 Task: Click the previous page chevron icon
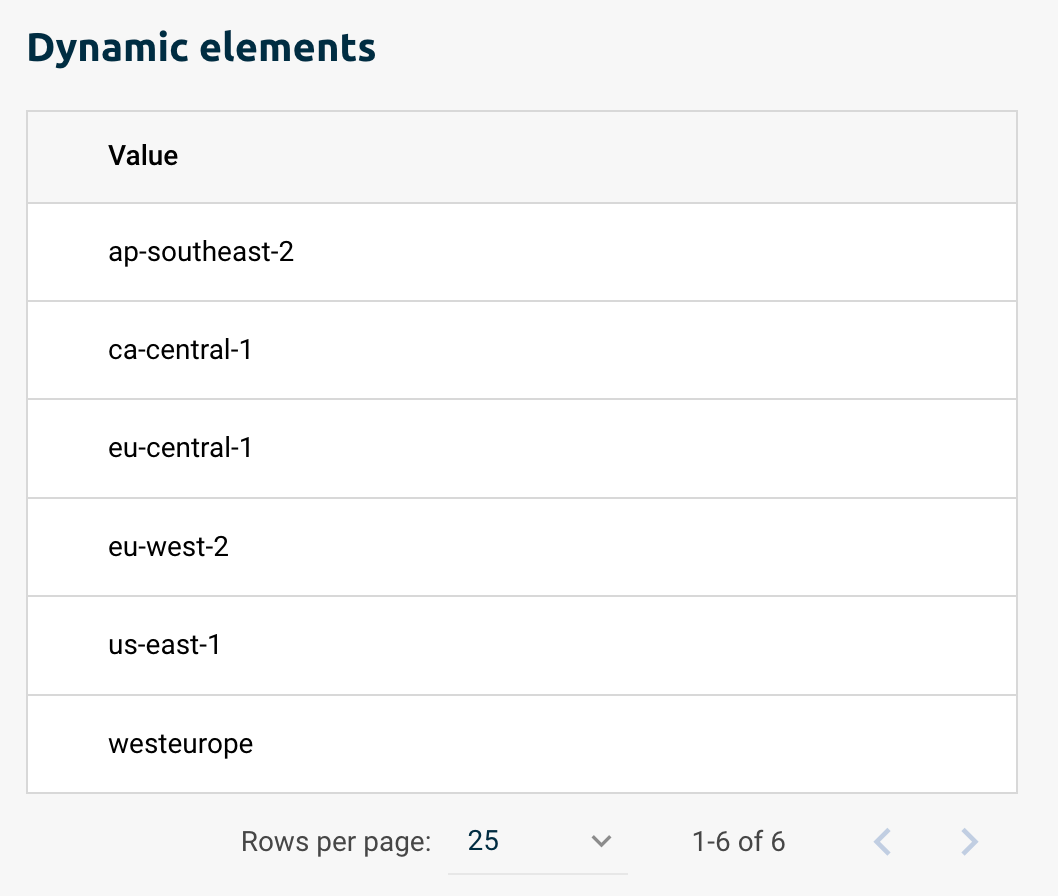click(883, 841)
